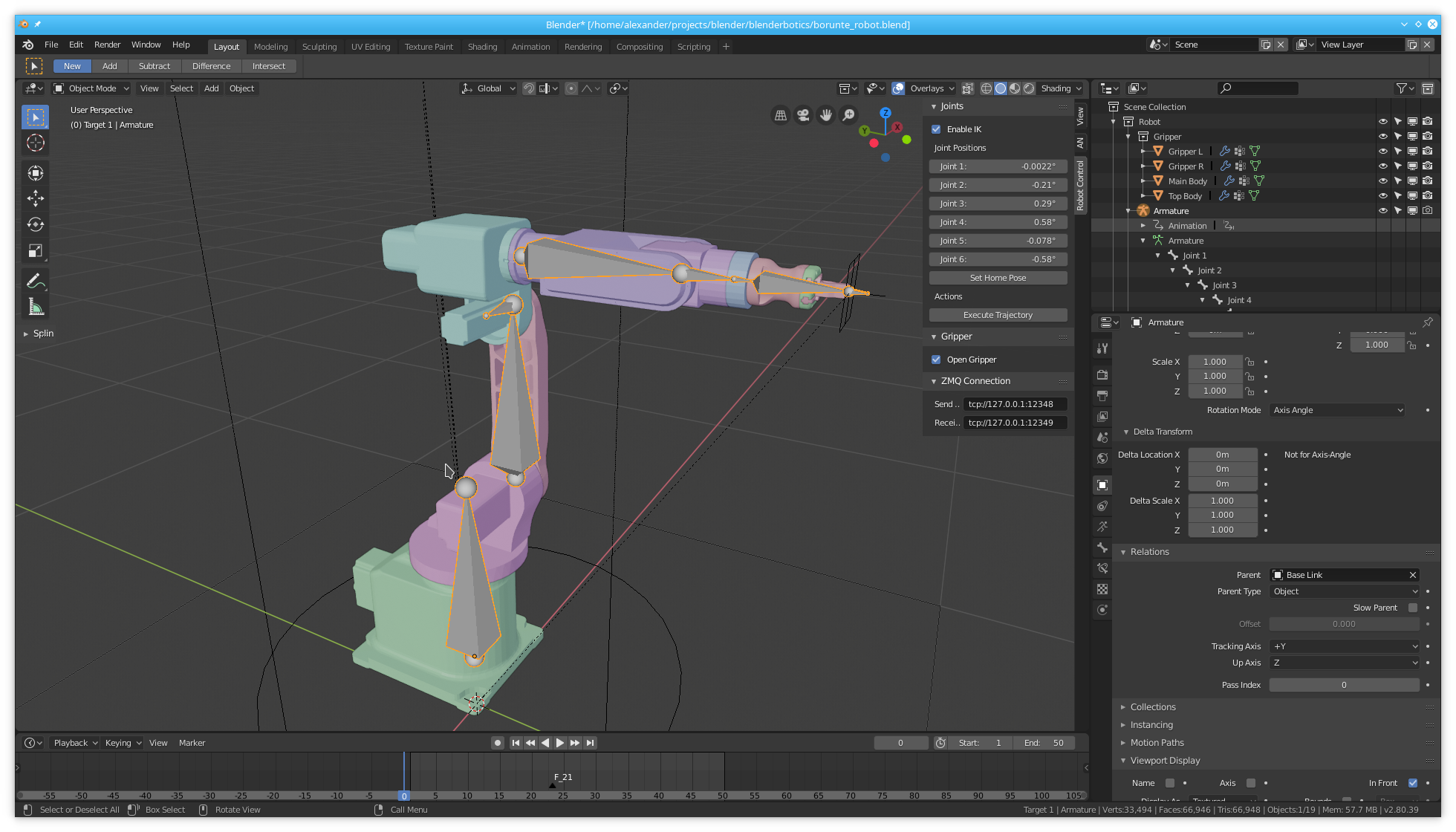
Task: Disable the Enable IK checkbox
Action: click(936, 129)
